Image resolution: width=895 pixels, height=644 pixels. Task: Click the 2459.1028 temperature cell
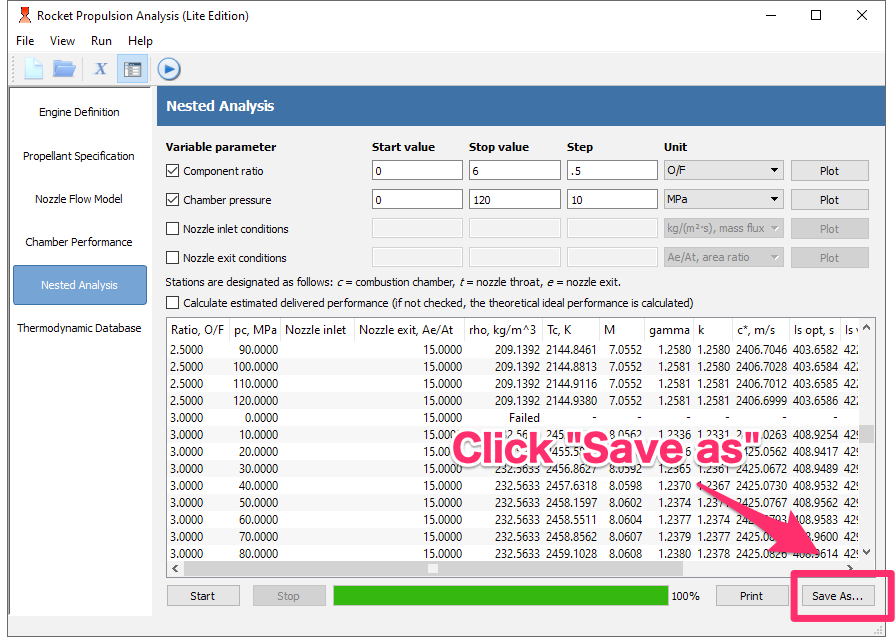(x=571, y=554)
